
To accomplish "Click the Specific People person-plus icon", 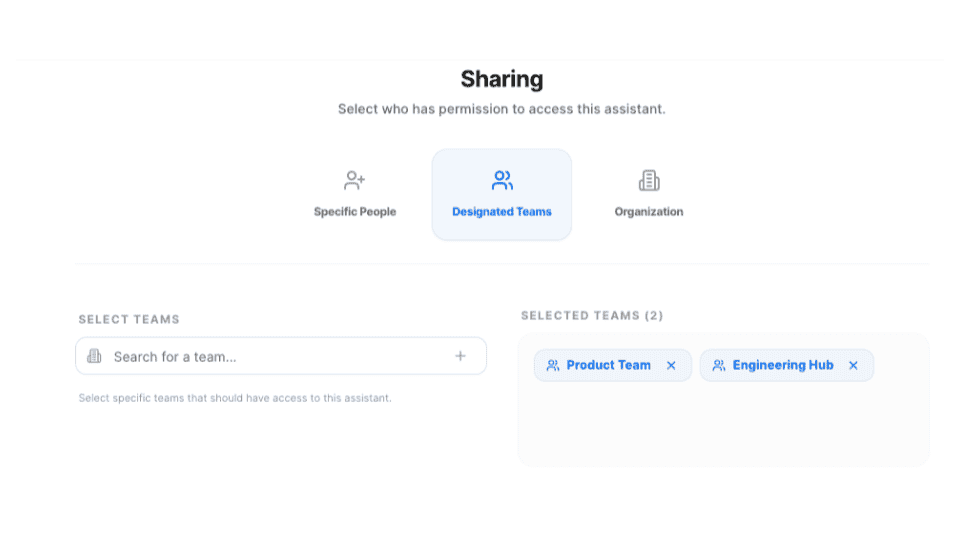I will pyautogui.click(x=354, y=181).
